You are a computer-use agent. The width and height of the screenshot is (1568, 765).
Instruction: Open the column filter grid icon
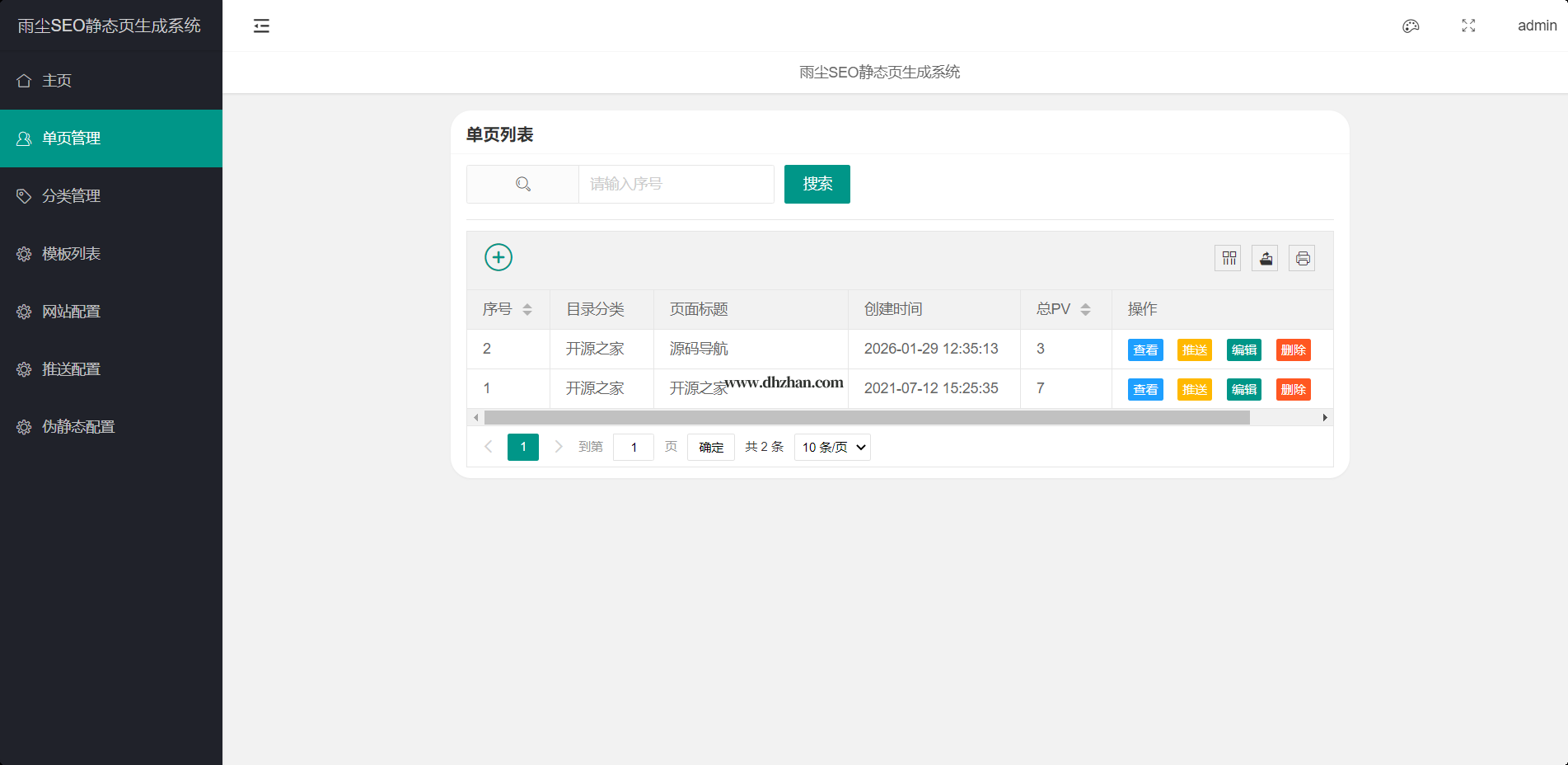pos(1229,259)
